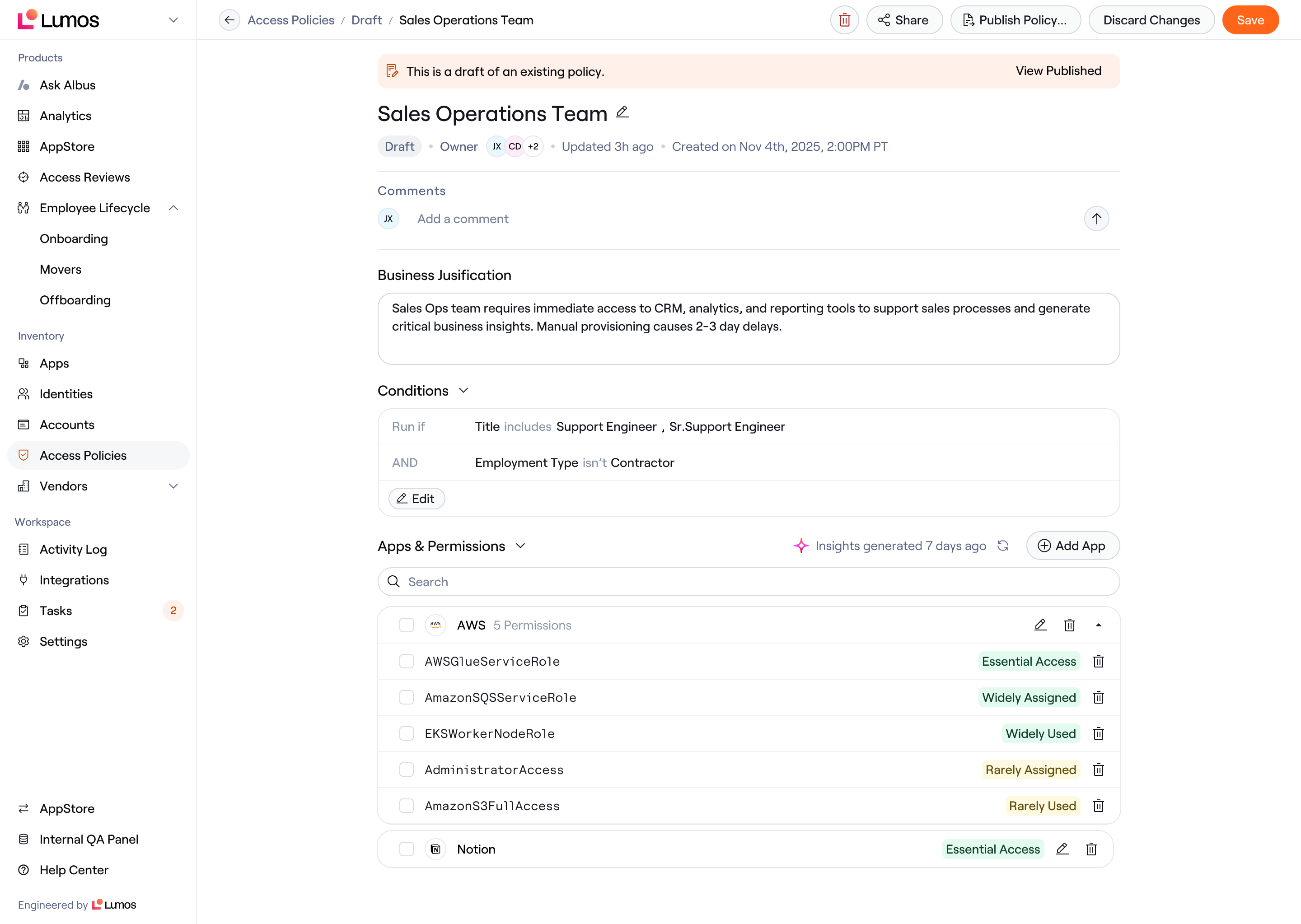Collapse the Conditions section
Image resolution: width=1301 pixels, height=924 pixels.
463,390
